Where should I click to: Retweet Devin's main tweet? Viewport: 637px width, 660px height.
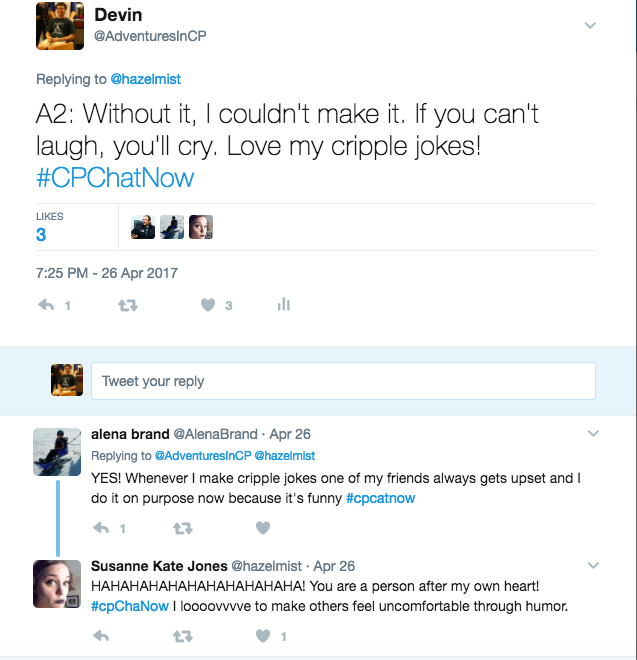tap(127, 305)
